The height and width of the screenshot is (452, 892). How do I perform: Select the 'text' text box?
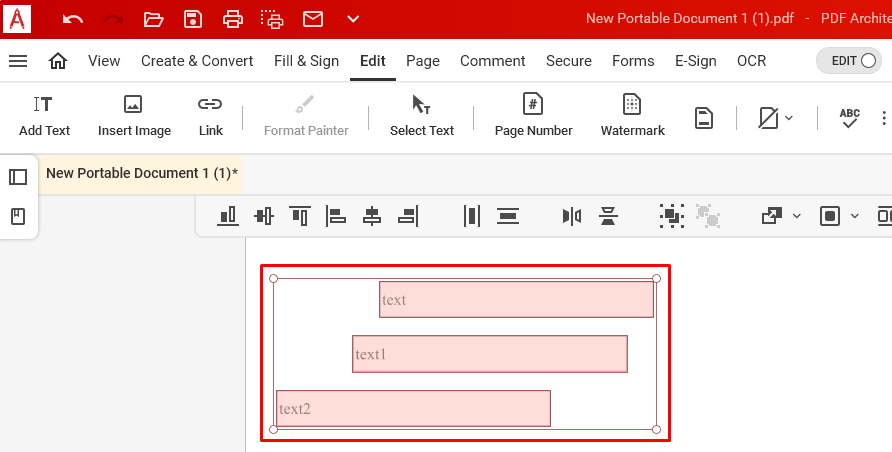tap(517, 300)
